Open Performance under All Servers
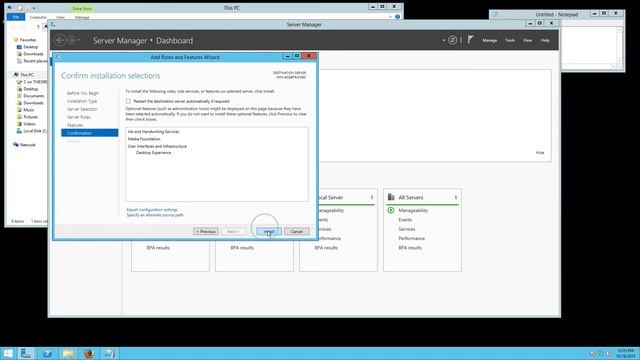640x360 pixels. (x=411, y=238)
